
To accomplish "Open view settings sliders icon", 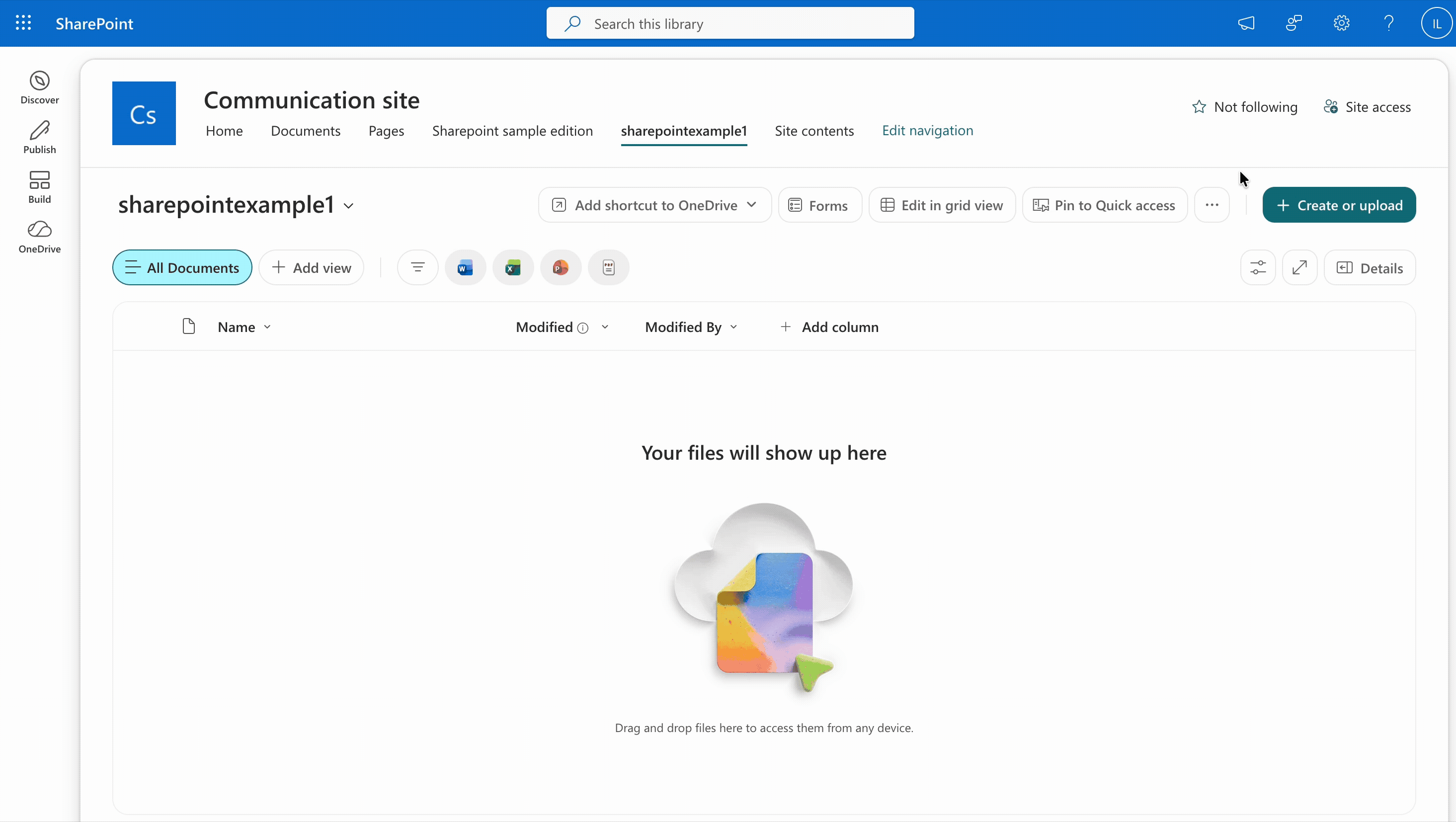I will (1258, 267).
